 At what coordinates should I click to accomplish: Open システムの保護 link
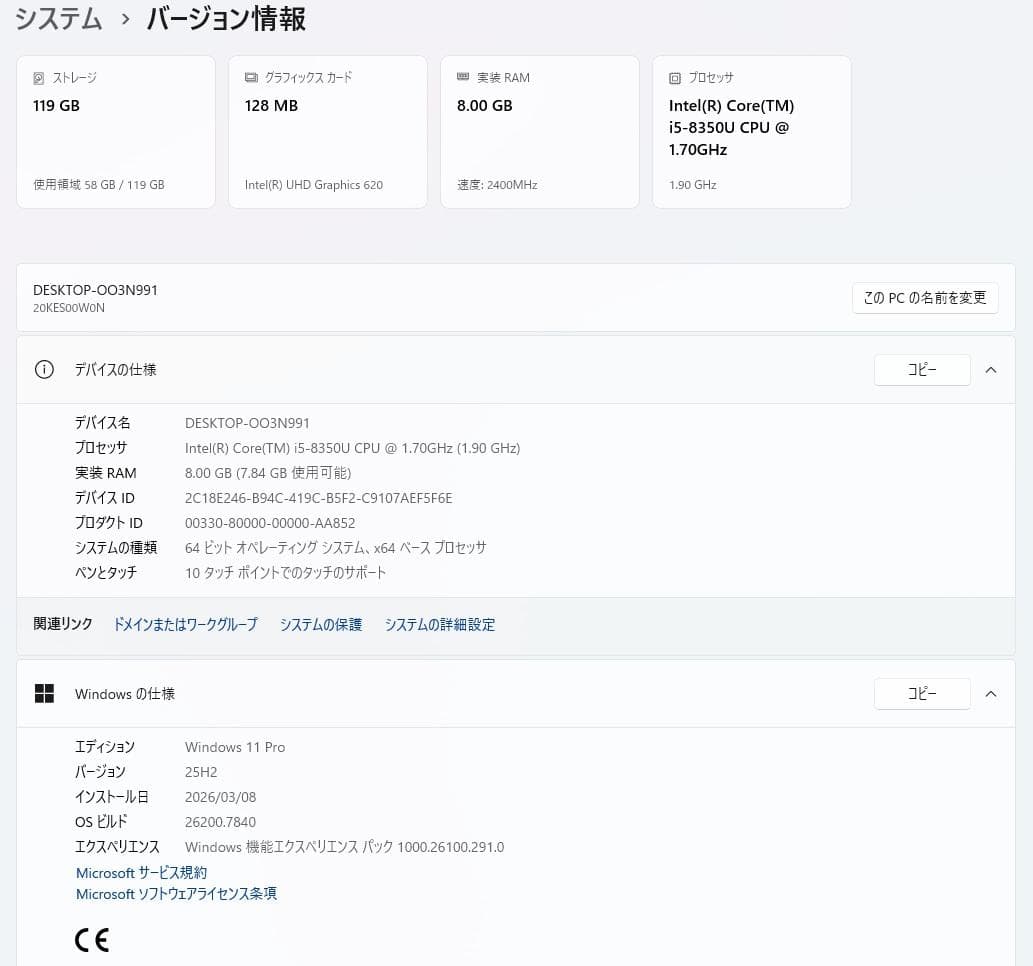pyautogui.click(x=321, y=625)
